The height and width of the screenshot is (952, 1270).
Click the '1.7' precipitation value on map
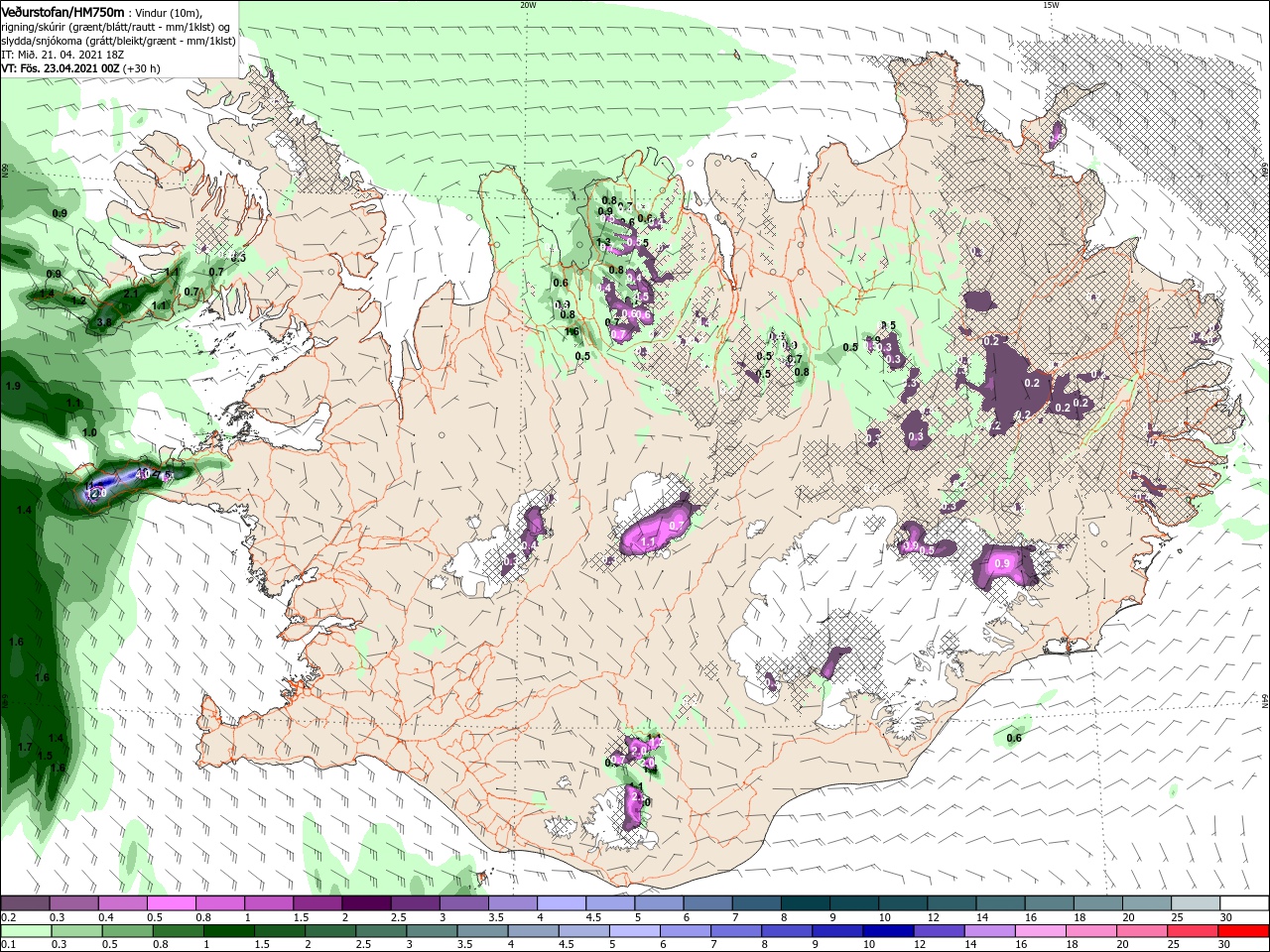pyautogui.click(x=25, y=747)
